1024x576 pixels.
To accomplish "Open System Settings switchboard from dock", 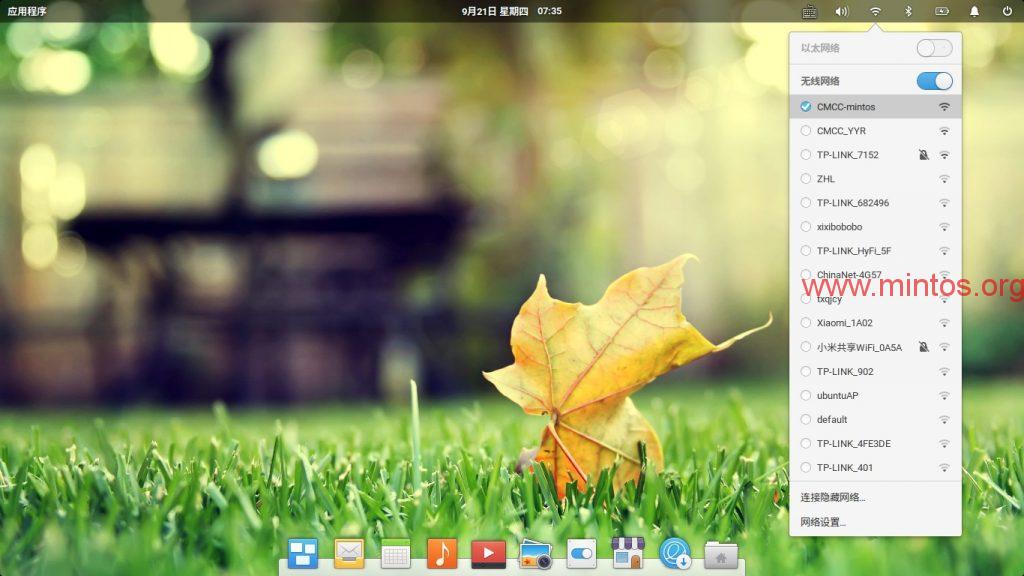I will (581, 554).
